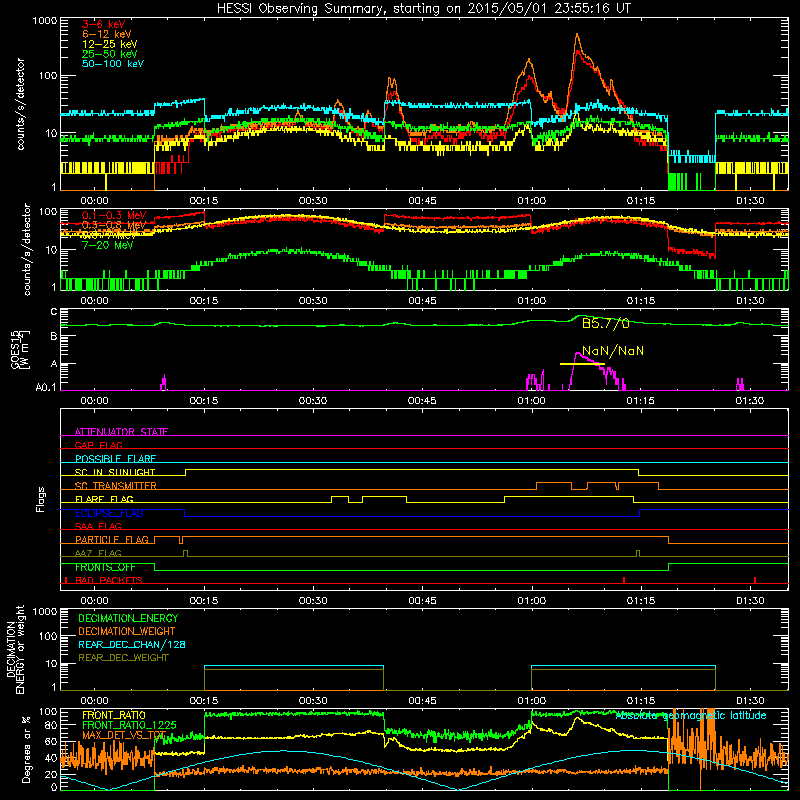Viewport: 800px width, 800px height.
Task: Click the NaN/NaN annotation in GOES panel
Action: click(x=613, y=351)
